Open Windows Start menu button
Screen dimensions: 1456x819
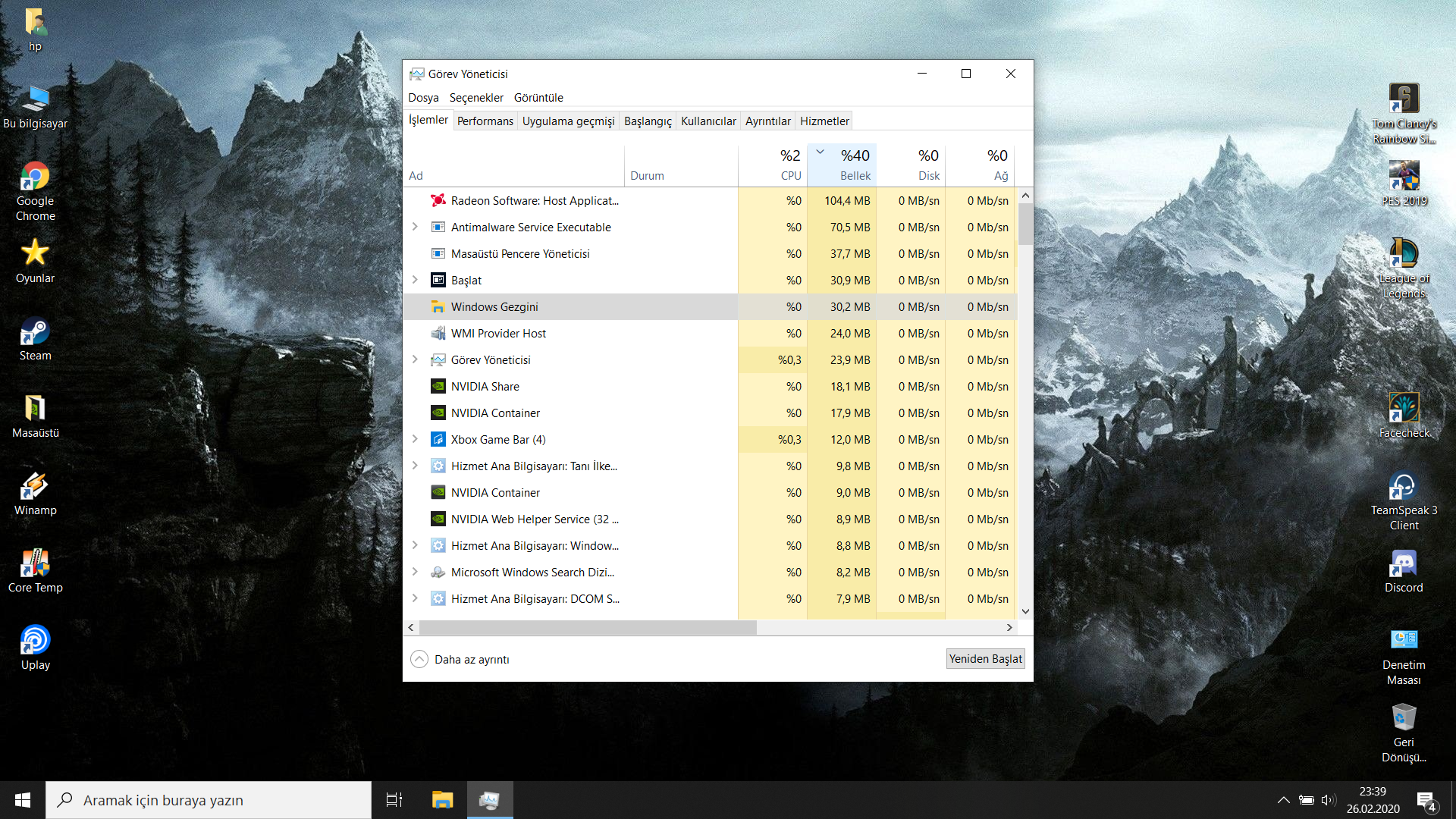click(x=23, y=800)
